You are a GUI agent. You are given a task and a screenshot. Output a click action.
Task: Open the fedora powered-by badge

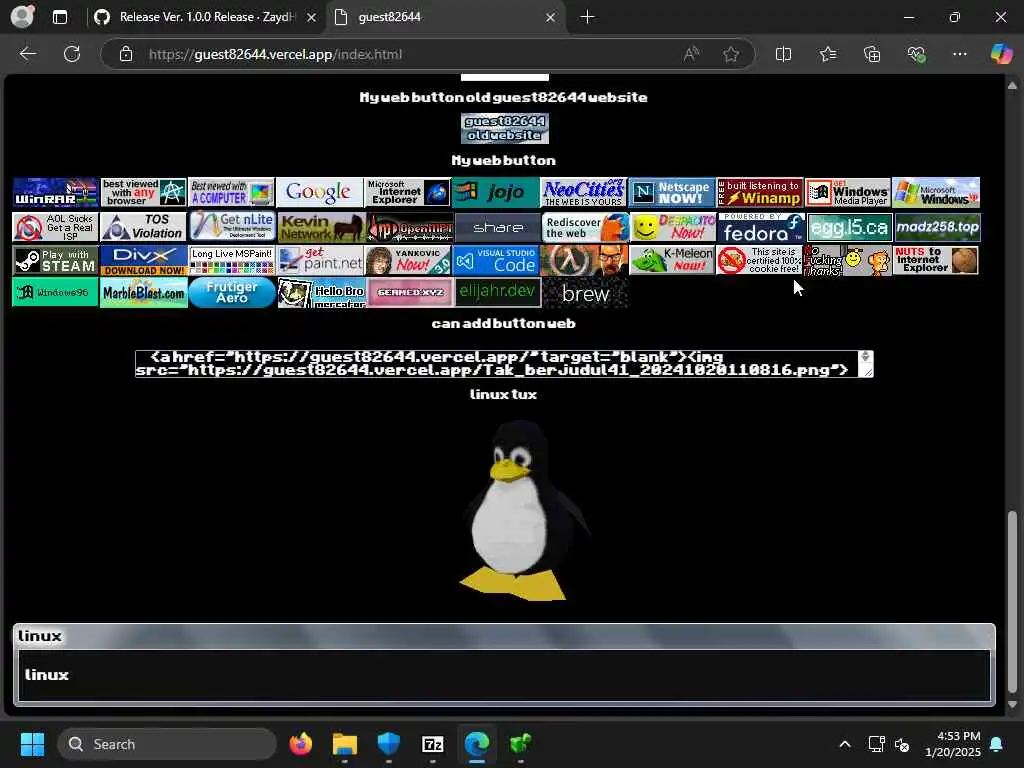761,227
